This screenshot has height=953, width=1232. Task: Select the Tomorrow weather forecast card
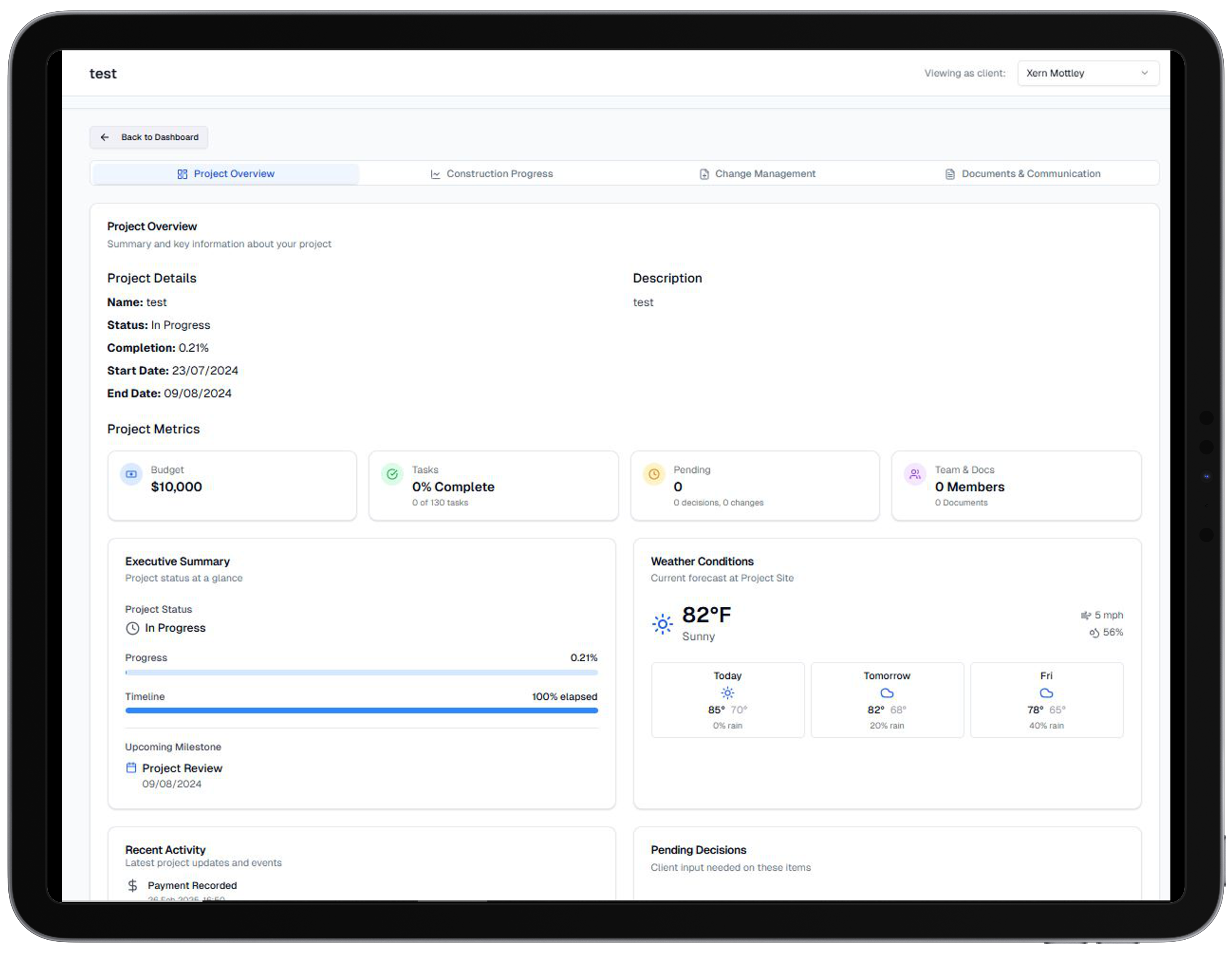[x=887, y=700]
